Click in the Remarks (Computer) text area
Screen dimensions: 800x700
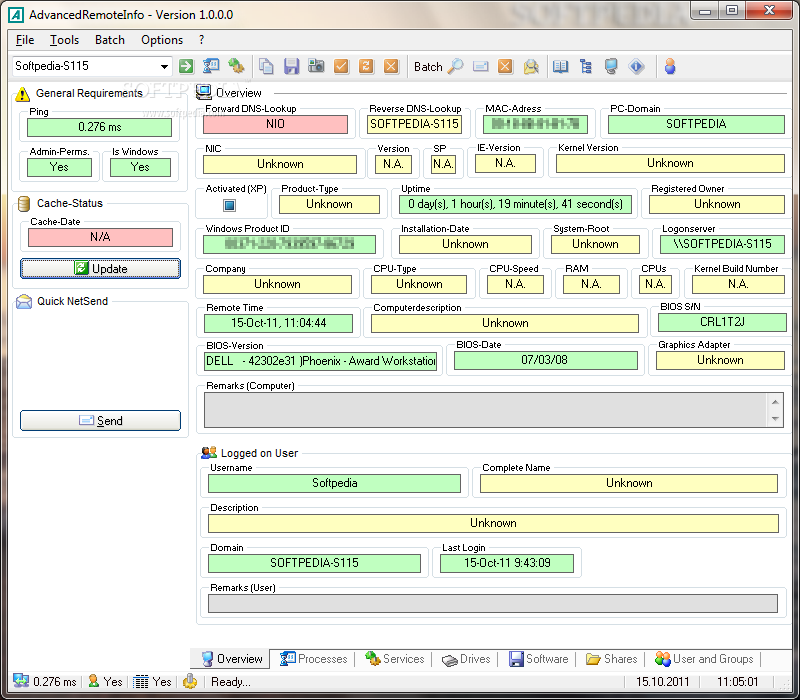click(x=486, y=410)
